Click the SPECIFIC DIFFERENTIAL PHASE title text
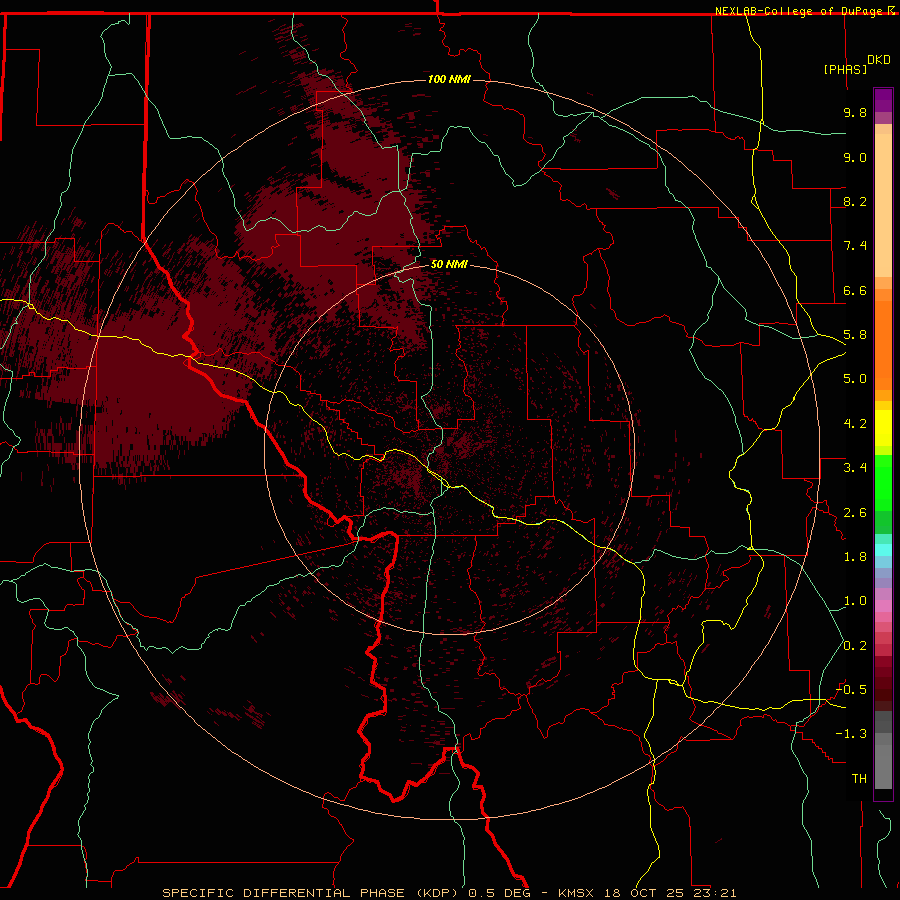Image resolution: width=900 pixels, height=900 pixels. click(285, 893)
